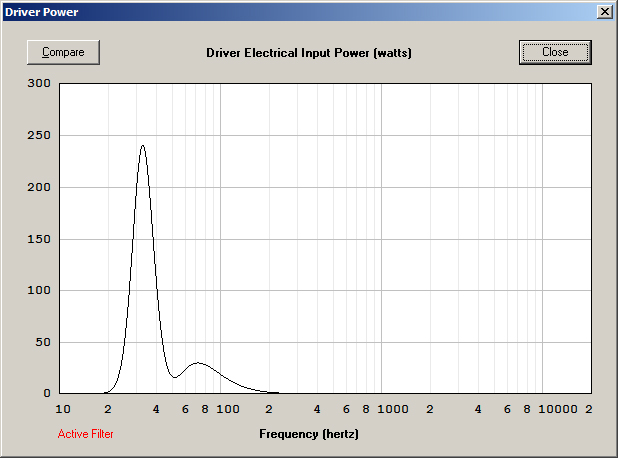
Task: Click the 250 value on the vertical axis
Action: [x=39, y=135]
